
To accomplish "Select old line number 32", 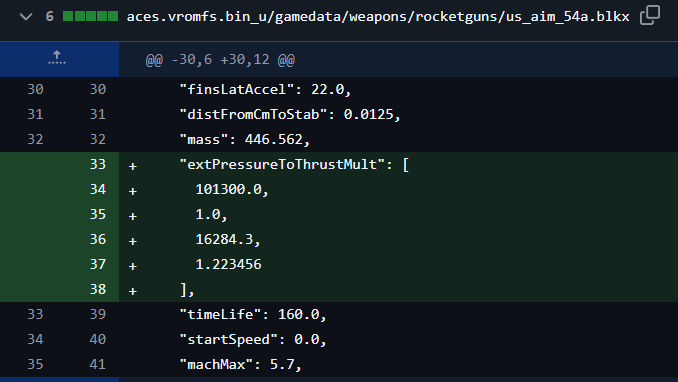I will pos(35,140).
